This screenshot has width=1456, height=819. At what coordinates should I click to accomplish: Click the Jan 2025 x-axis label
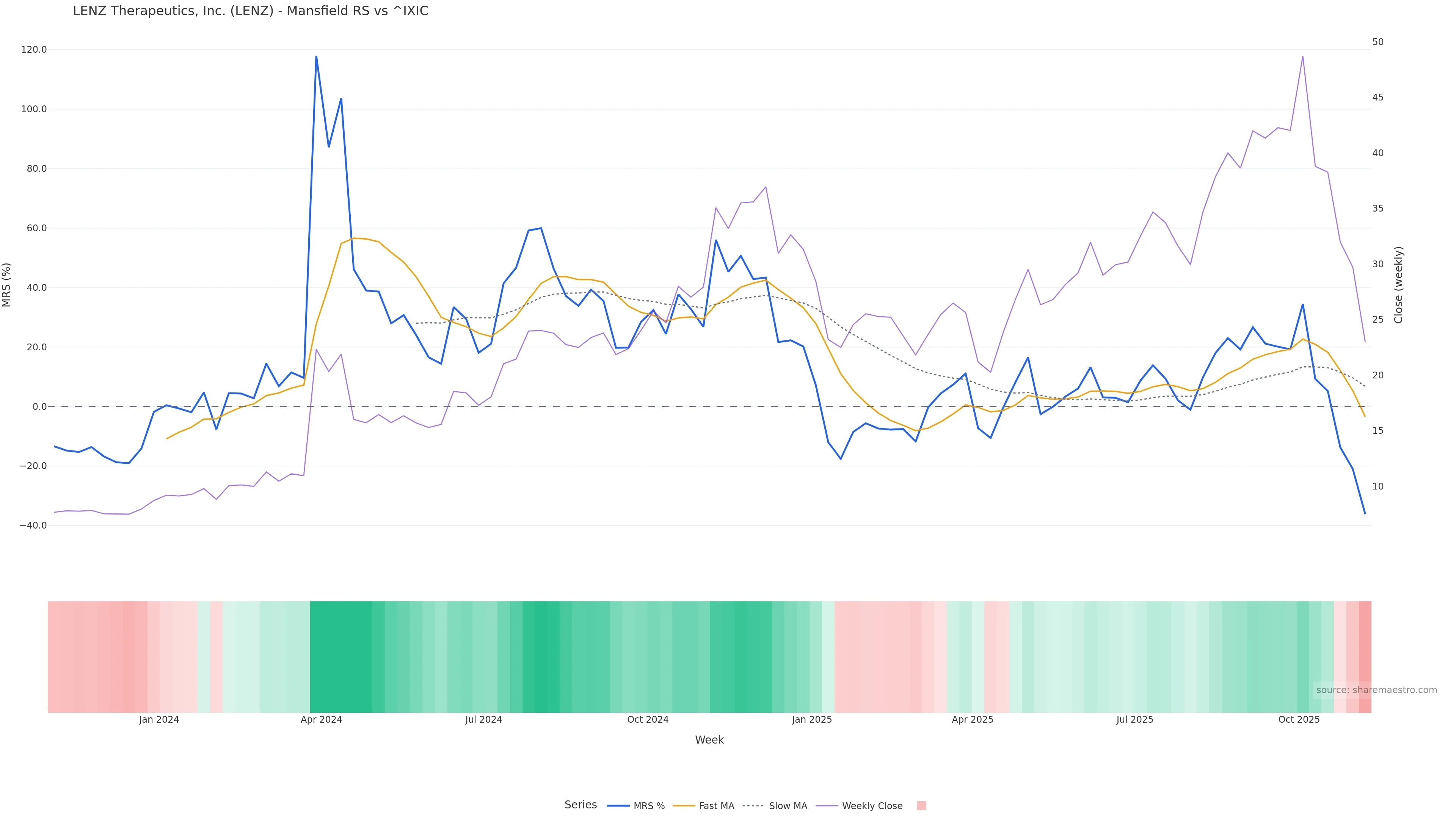click(x=812, y=720)
